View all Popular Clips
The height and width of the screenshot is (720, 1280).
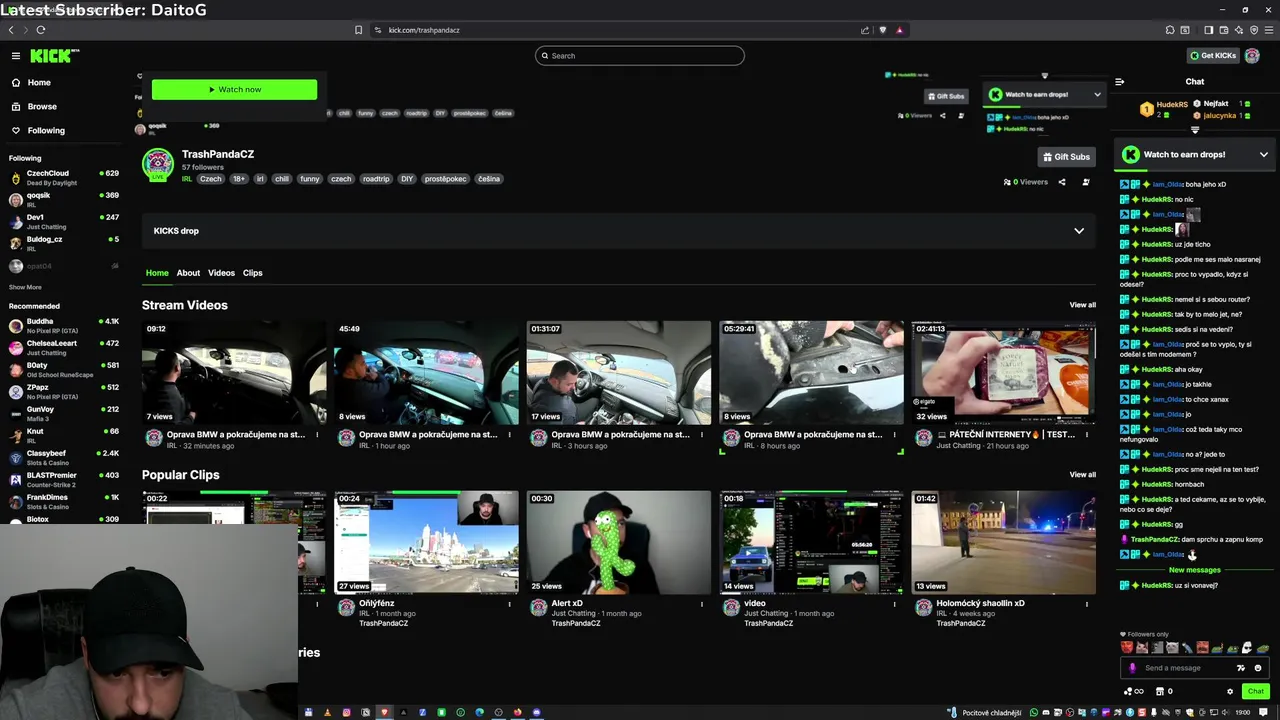click(1082, 475)
